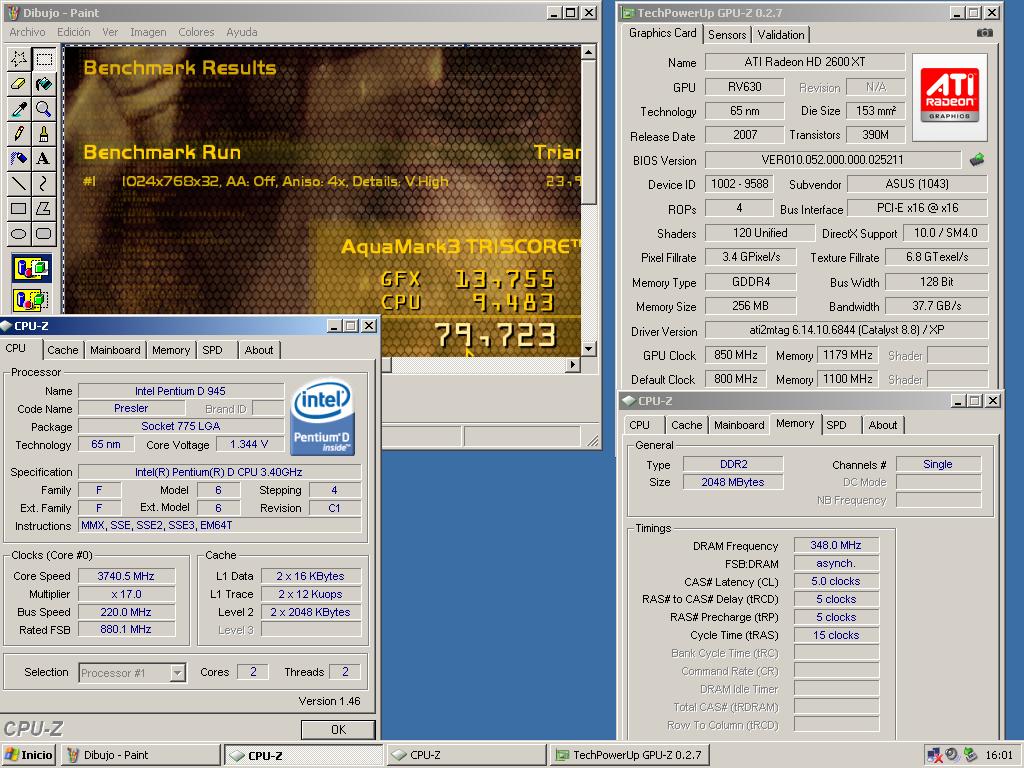The height and width of the screenshot is (768, 1024).
Task: Click the network tray icon with red X
Action: 933,756
